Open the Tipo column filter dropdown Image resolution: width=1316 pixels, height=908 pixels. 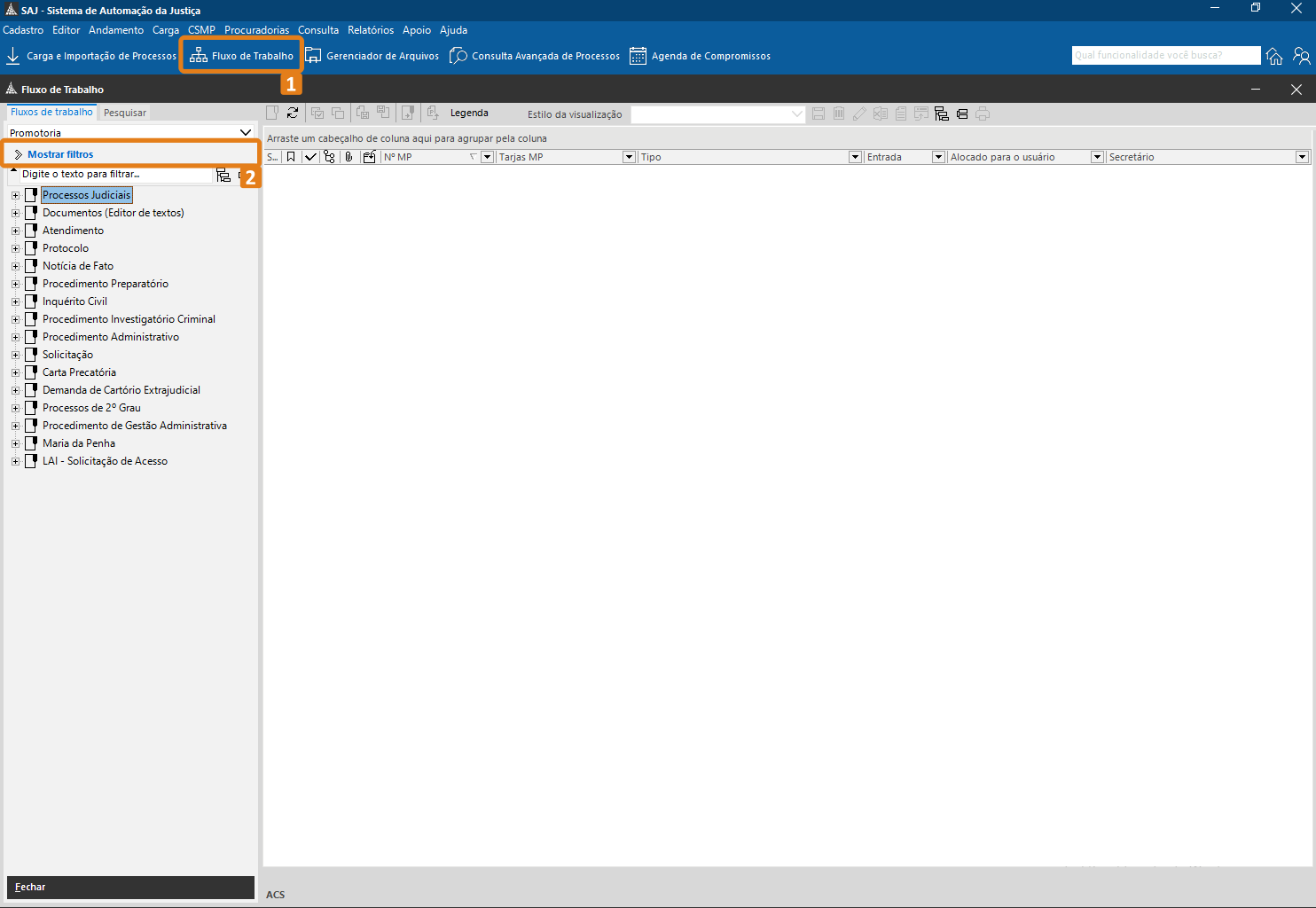(855, 157)
